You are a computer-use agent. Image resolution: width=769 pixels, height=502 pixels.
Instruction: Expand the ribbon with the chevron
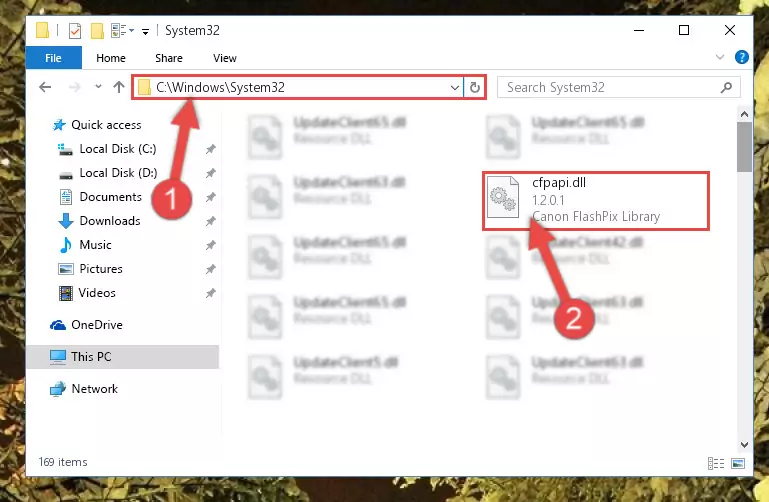click(719, 57)
